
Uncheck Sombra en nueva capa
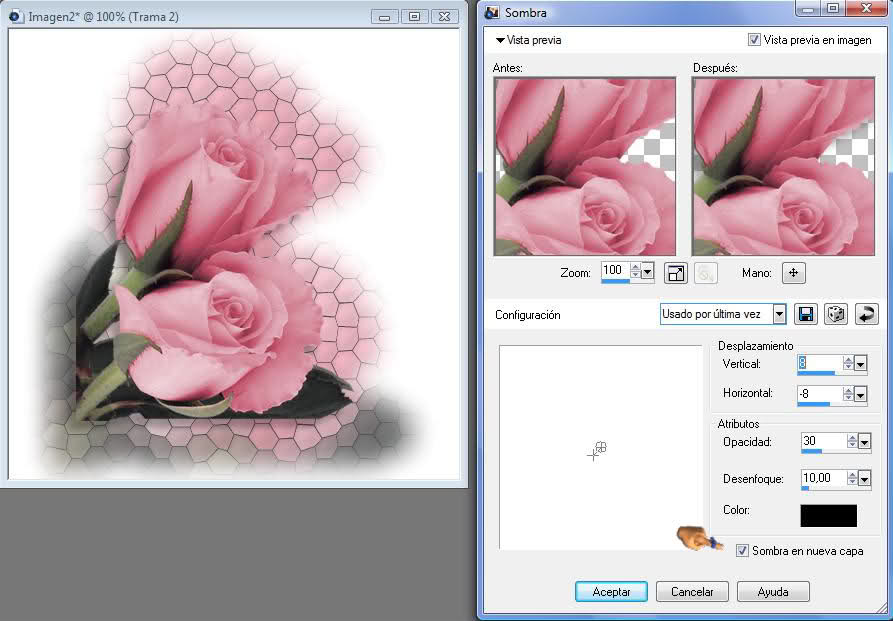click(742, 551)
